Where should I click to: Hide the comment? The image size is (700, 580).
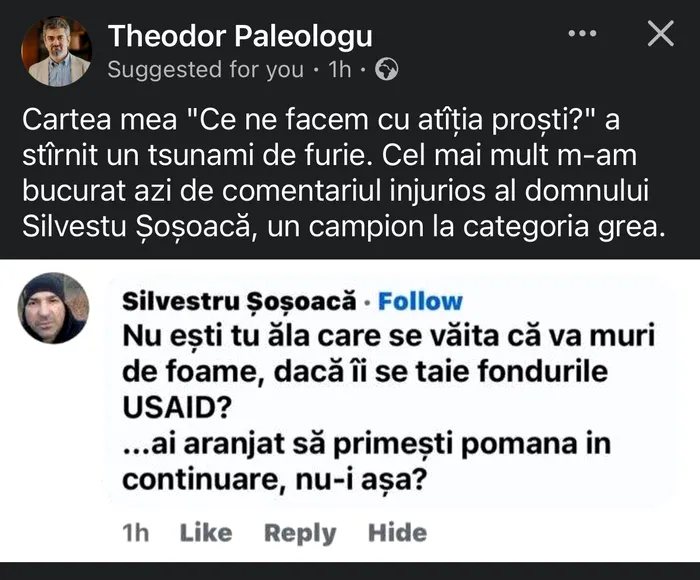(397, 533)
